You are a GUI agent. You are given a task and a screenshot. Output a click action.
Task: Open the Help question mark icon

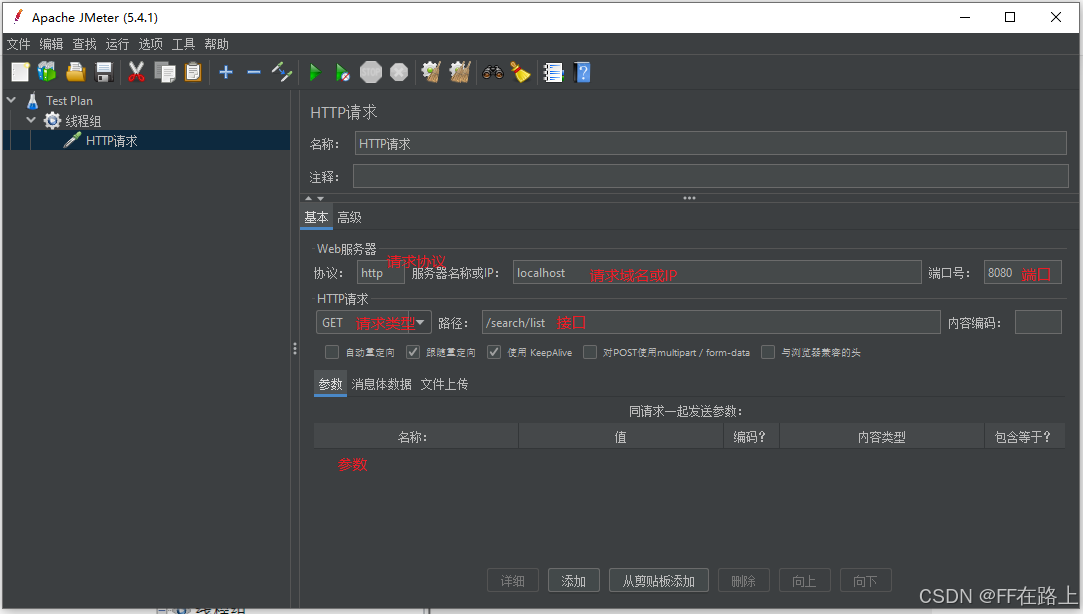coord(582,72)
